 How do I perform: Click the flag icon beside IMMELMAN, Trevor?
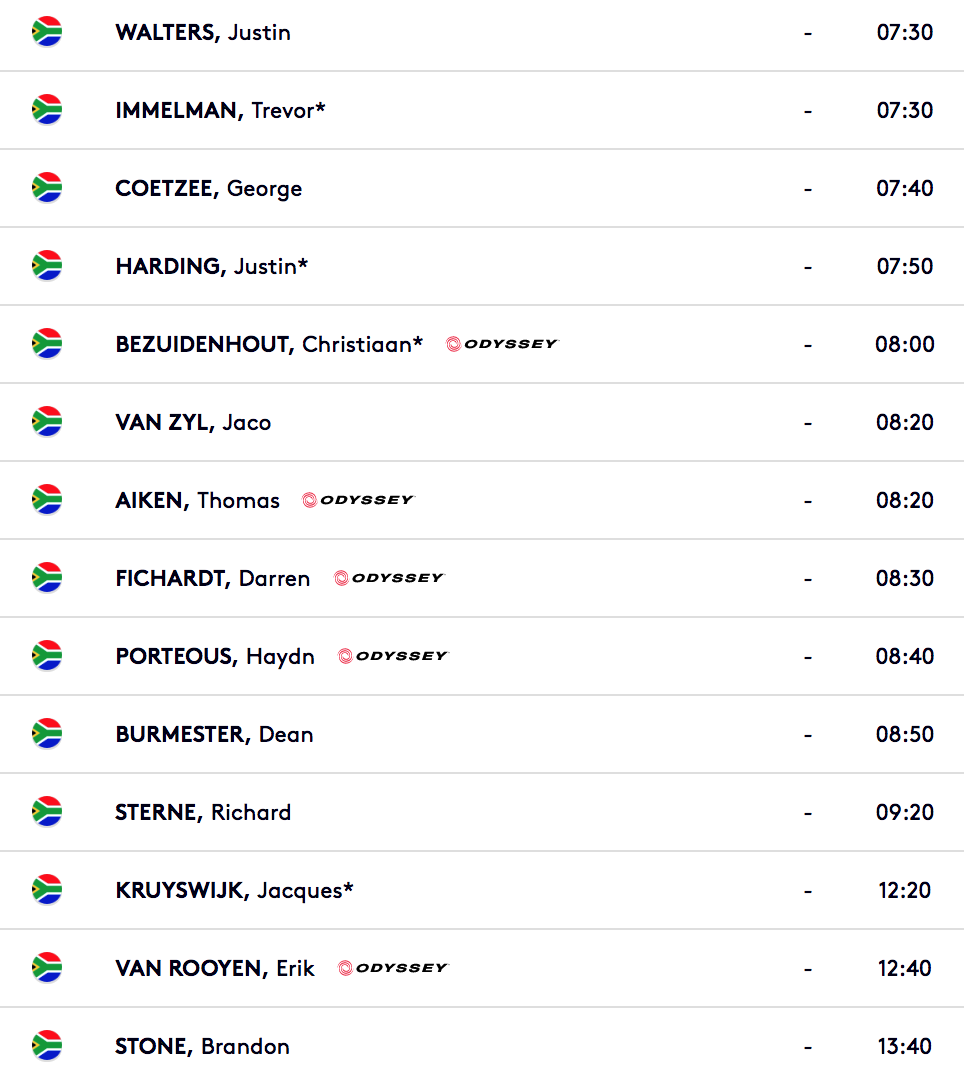tap(47, 110)
